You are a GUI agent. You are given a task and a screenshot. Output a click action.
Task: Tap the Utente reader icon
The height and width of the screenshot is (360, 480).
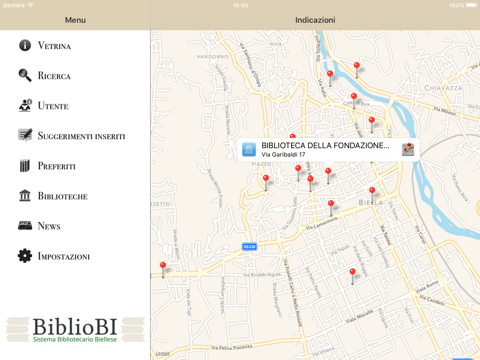25,105
